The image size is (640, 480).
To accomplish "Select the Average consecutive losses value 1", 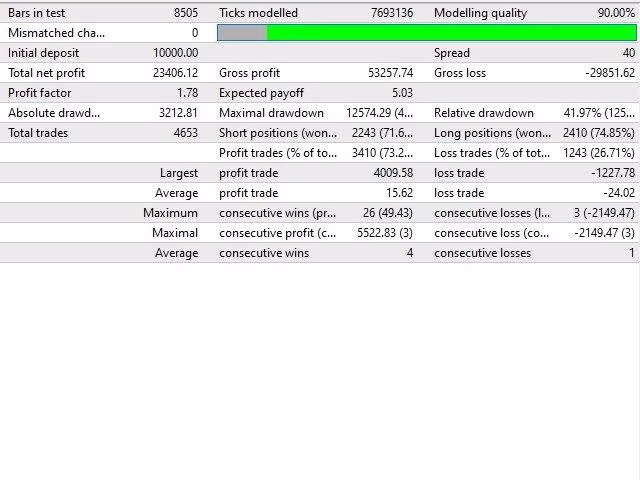I will coord(632,253).
